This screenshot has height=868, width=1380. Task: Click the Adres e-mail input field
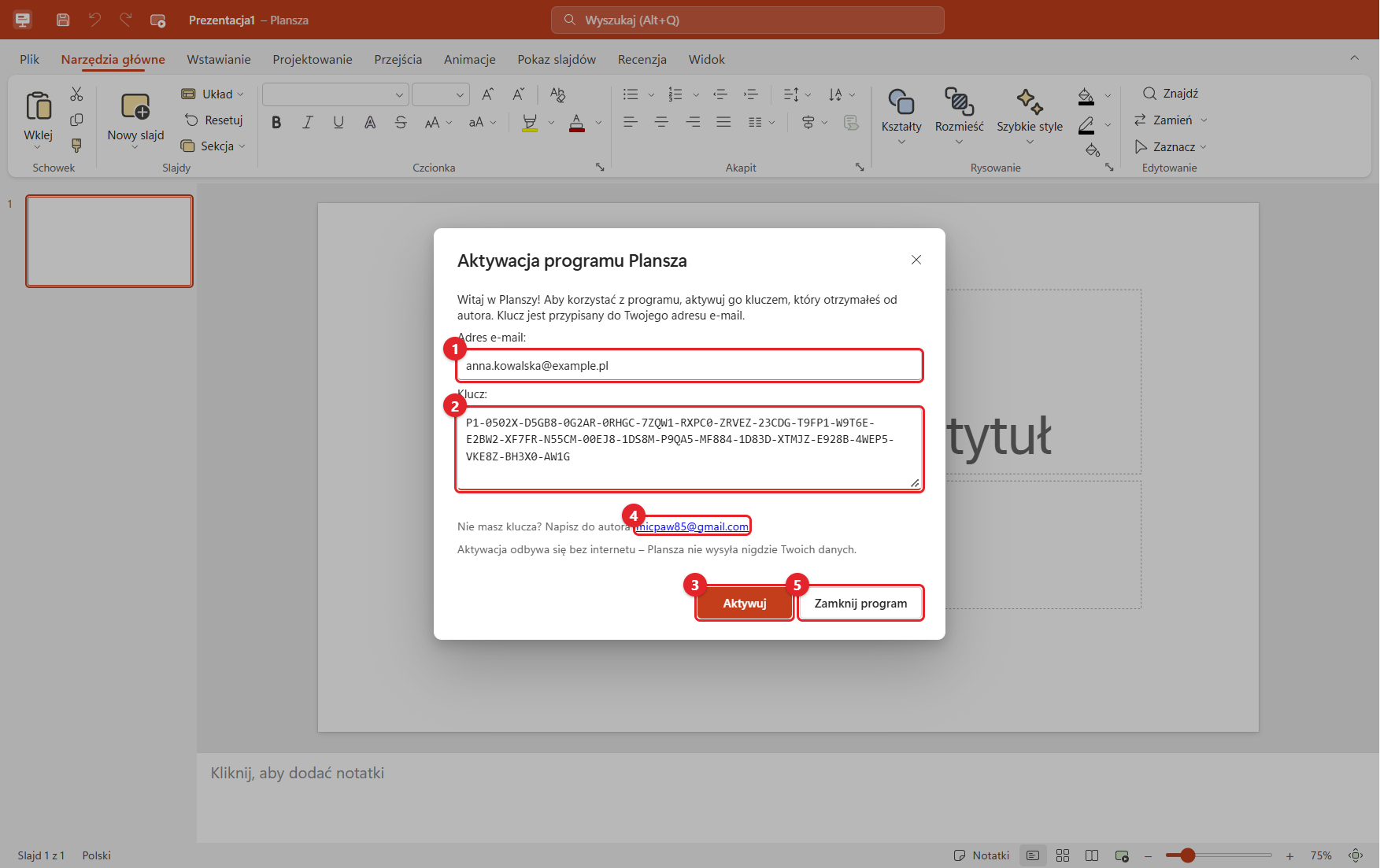click(x=690, y=366)
